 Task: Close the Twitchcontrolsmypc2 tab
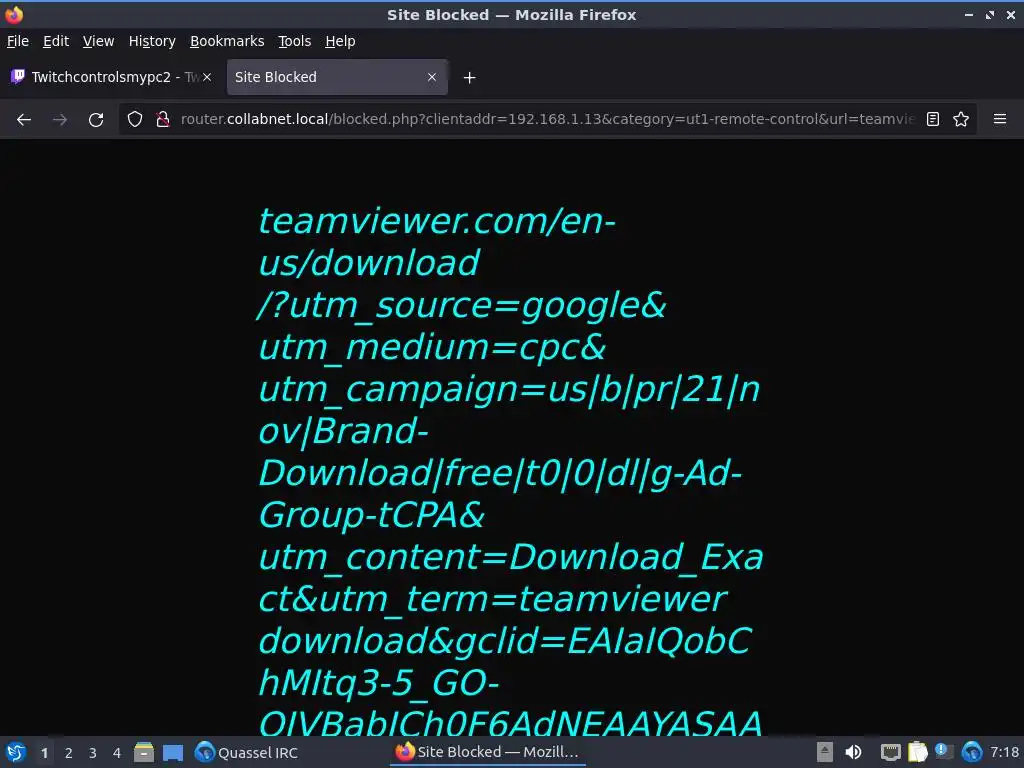pyautogui.click(x=206, y=77)
